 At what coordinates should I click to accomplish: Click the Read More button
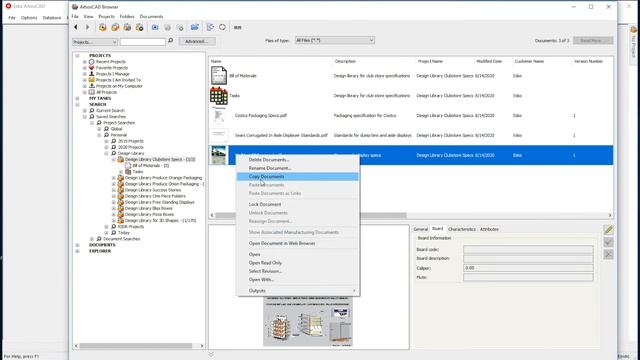593,40
